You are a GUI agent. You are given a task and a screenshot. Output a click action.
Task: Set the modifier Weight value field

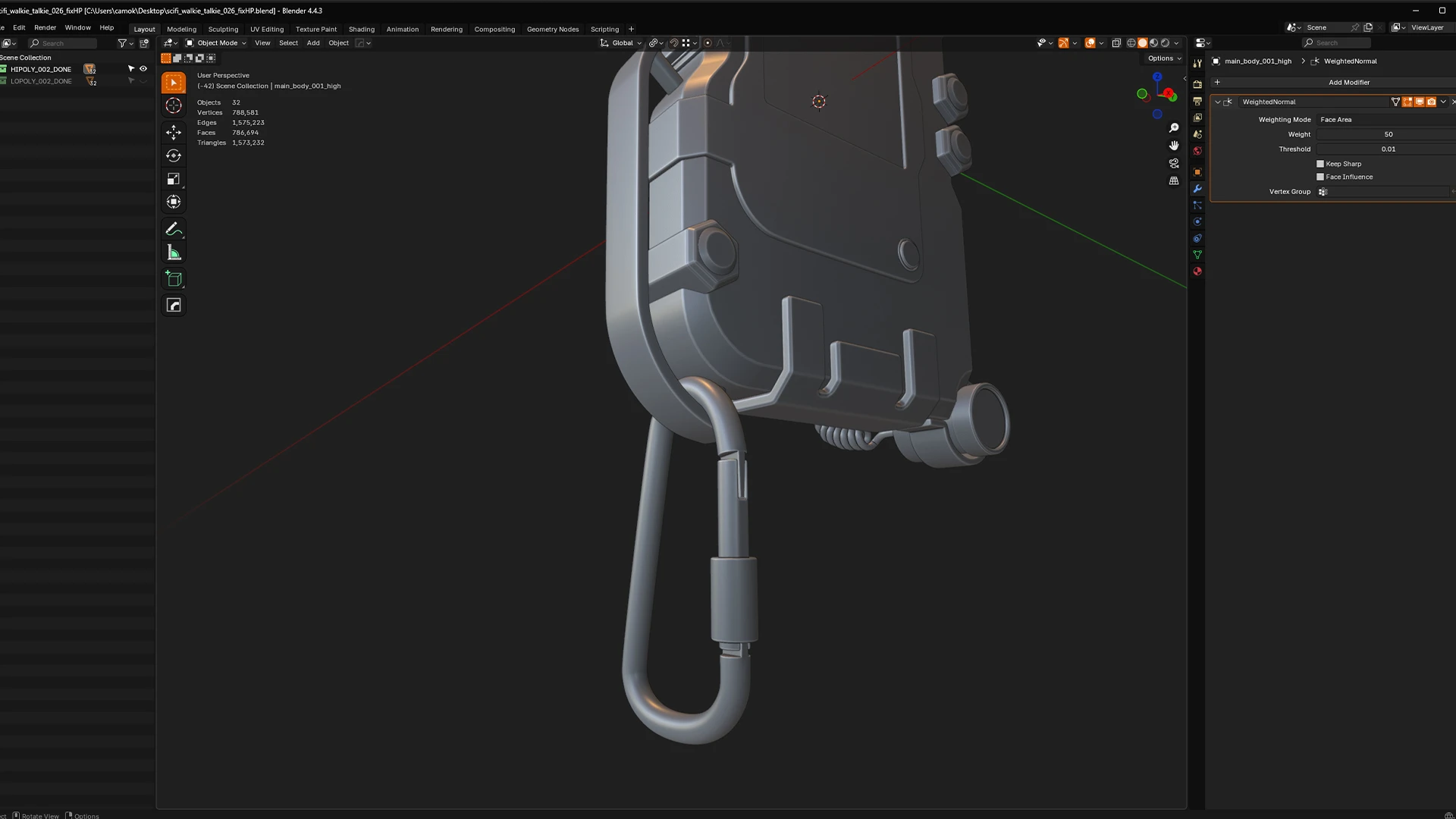point(1386,134)
